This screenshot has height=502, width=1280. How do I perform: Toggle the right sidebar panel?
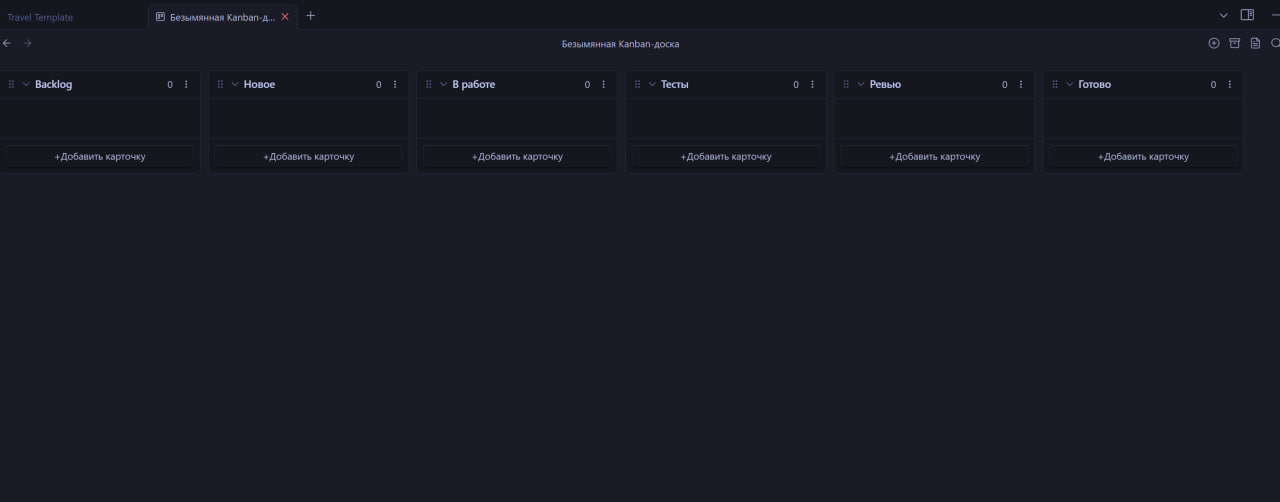[1247, 15]
